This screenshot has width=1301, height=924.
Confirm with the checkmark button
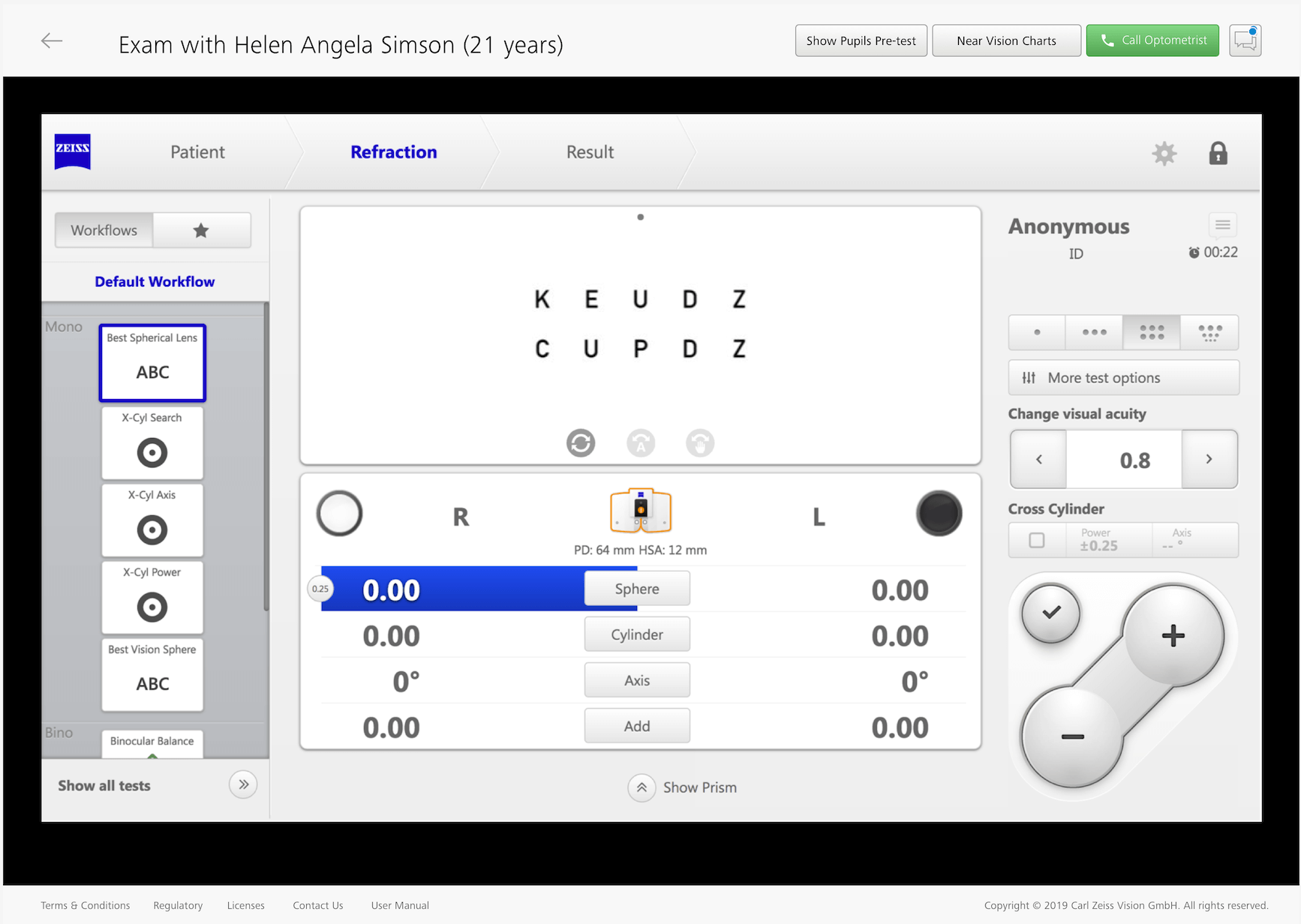(x=1051, y=613)
